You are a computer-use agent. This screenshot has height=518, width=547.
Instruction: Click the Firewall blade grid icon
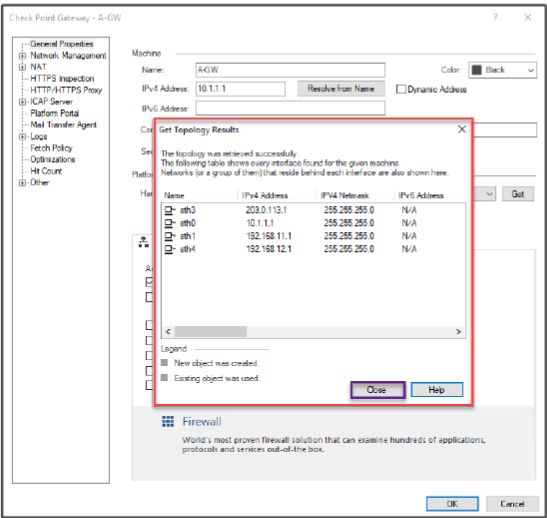pyautogui.click(x=168, y=421)
